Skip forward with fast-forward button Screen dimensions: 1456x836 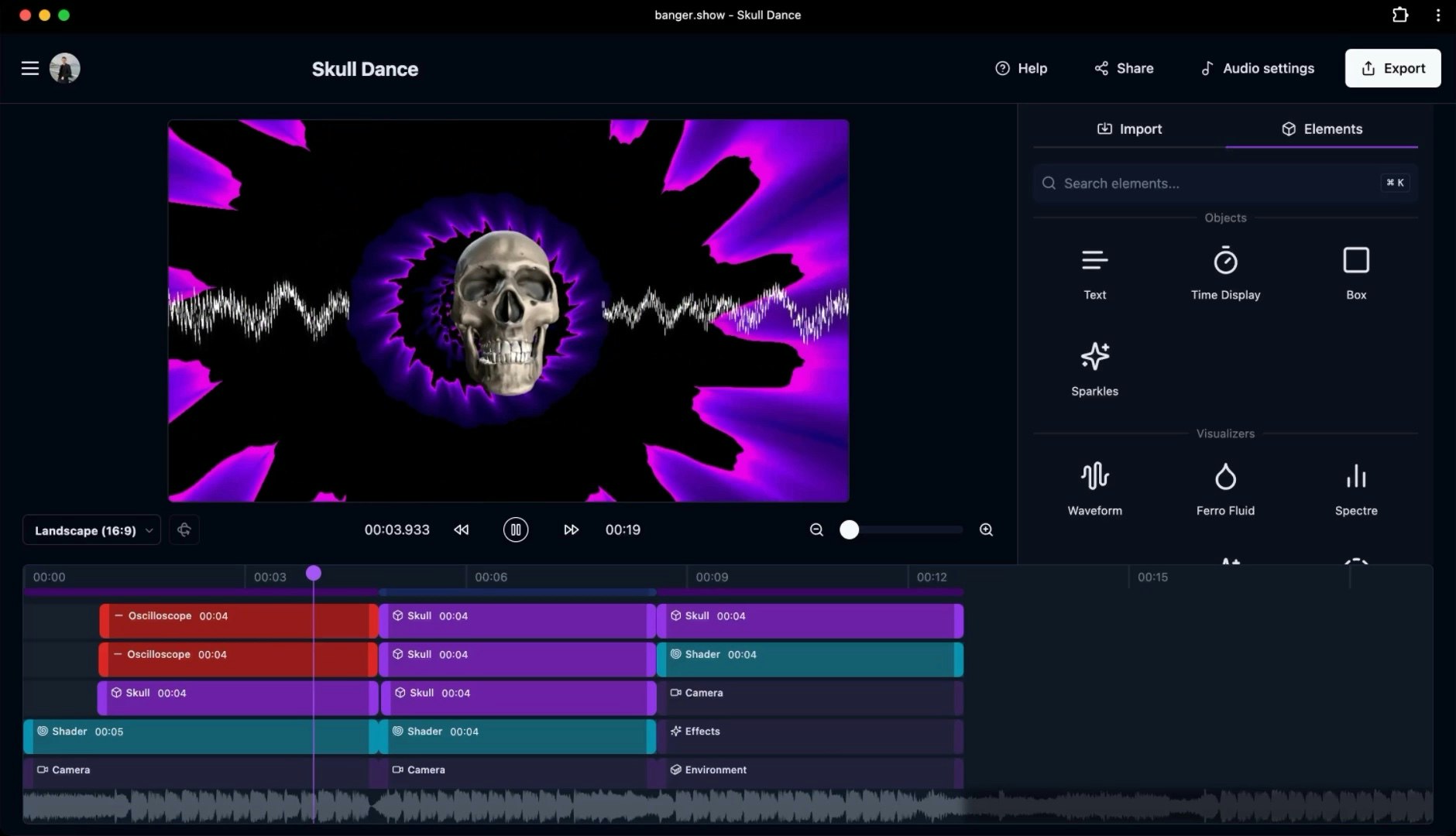(571, 530)
